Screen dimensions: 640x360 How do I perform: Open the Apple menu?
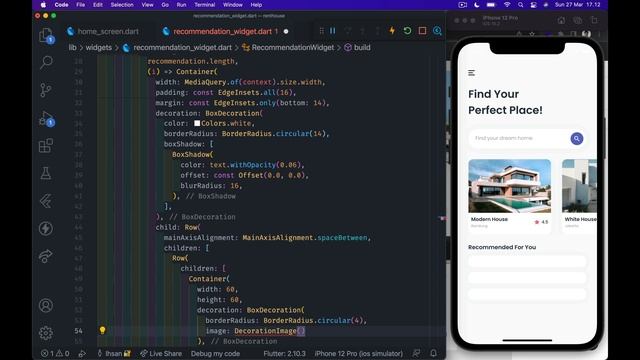click(x=43, y=5)
